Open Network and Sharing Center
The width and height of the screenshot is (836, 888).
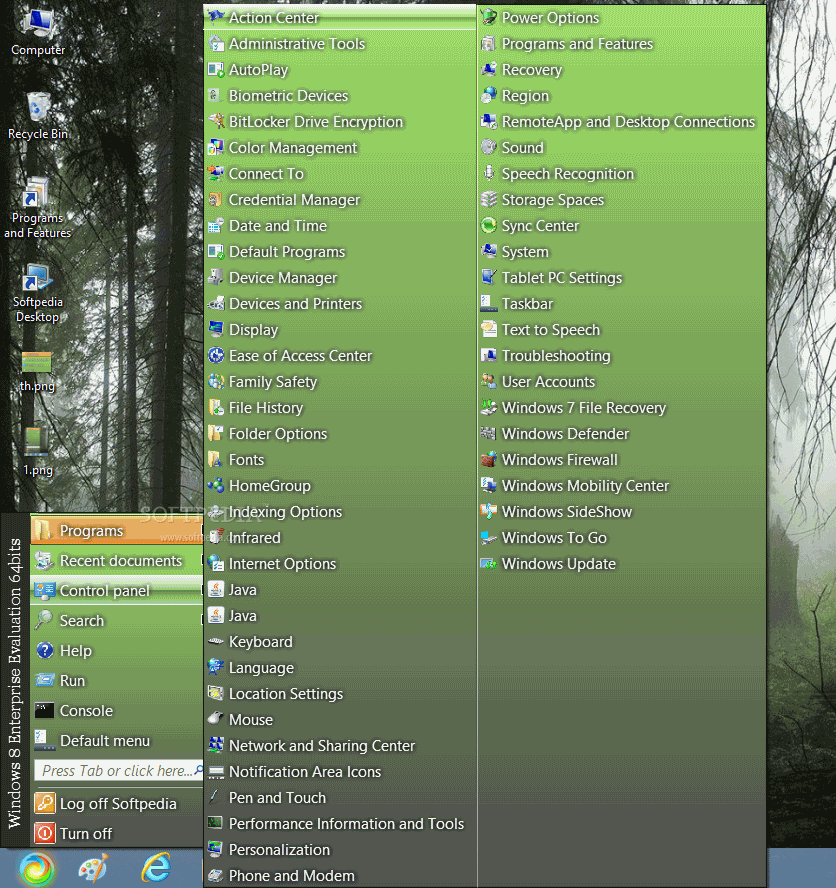coord(340,746)
